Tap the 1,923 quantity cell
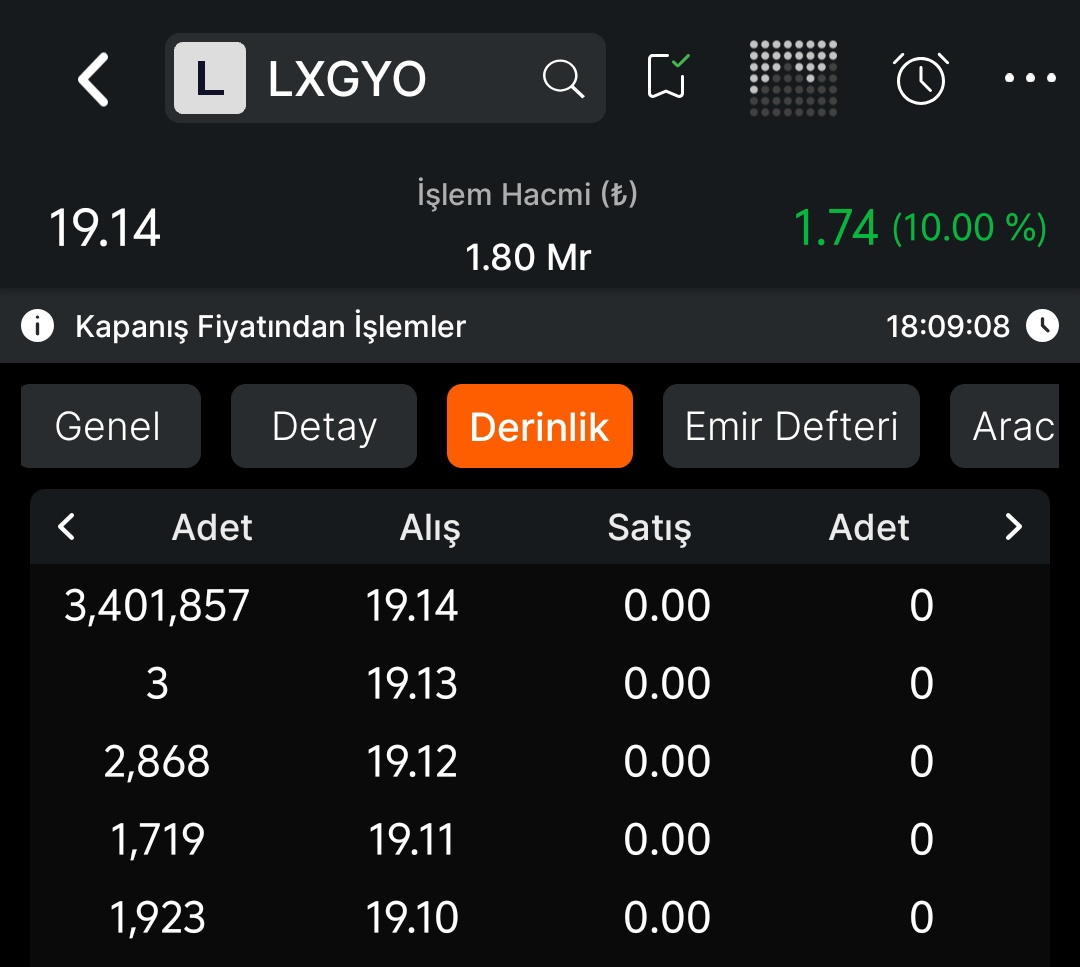The image size is (1080, 967). (157, 917)
